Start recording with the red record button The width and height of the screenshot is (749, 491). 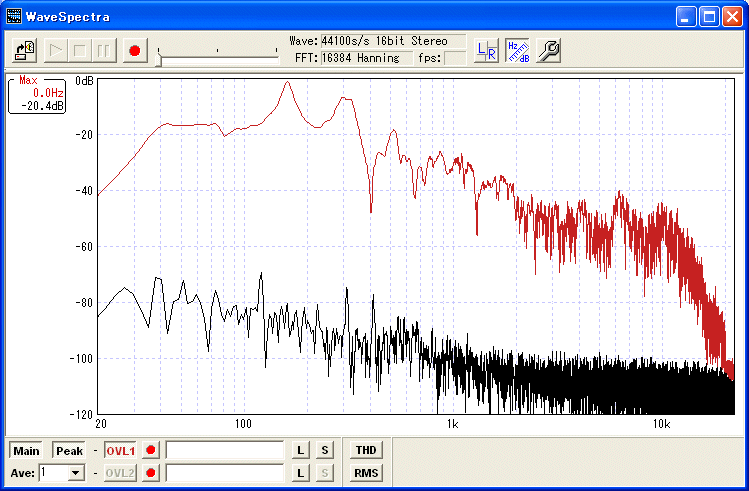136,50
